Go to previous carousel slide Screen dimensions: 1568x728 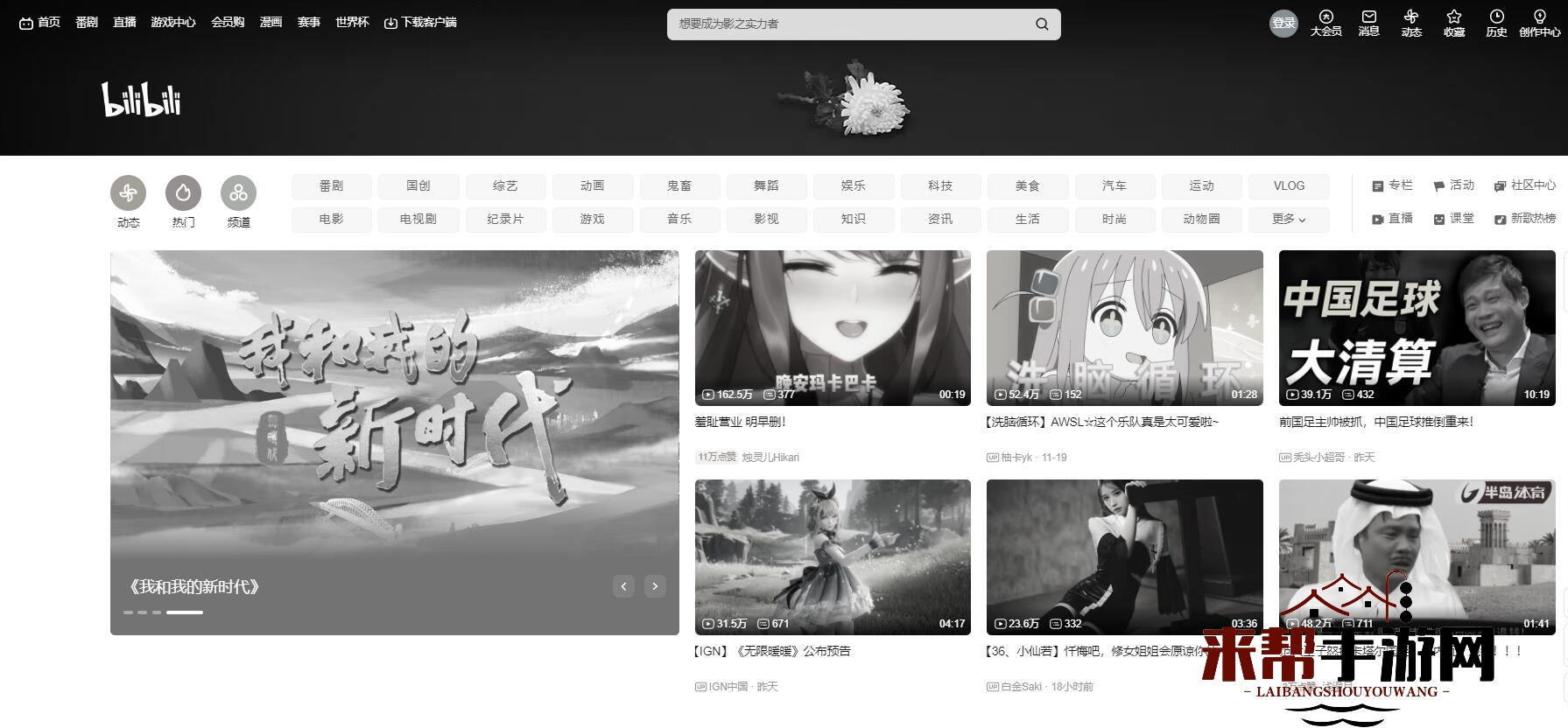[x=623, y=586]
